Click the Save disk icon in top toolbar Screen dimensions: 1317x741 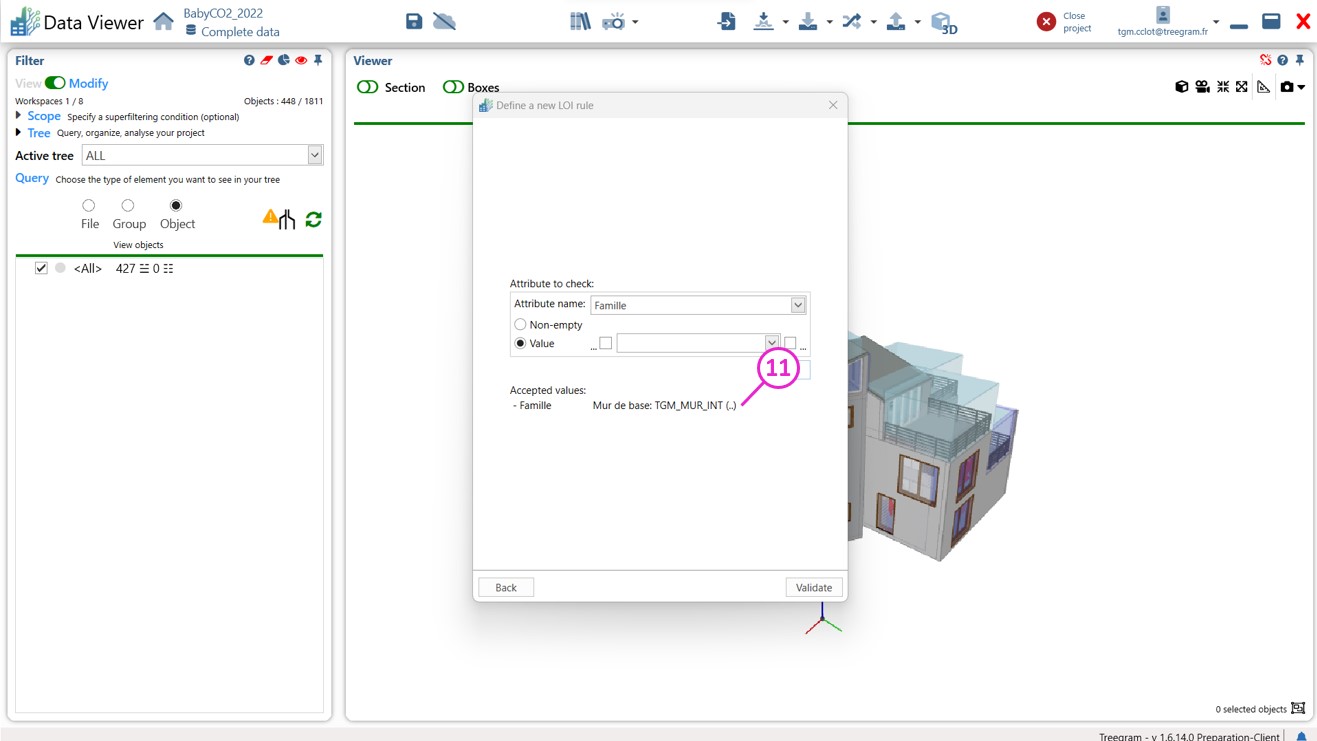[x=414, y=21]
